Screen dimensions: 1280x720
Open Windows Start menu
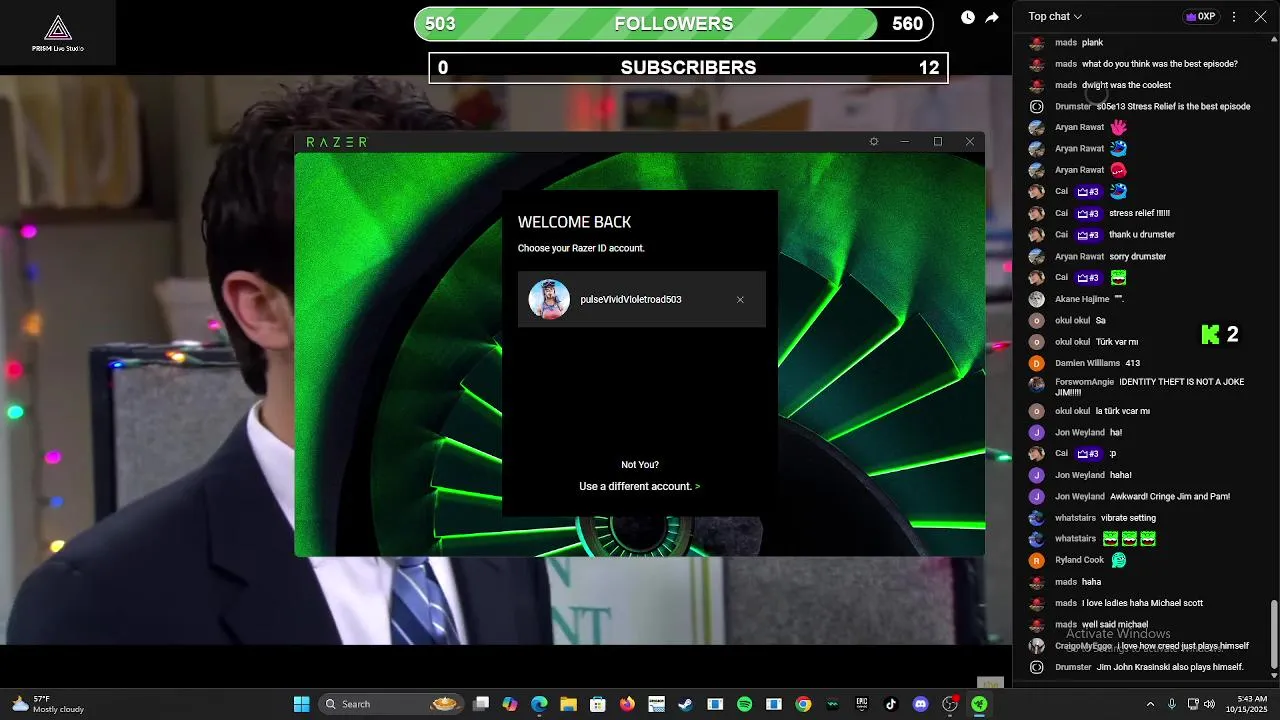(x=301, y=704)
